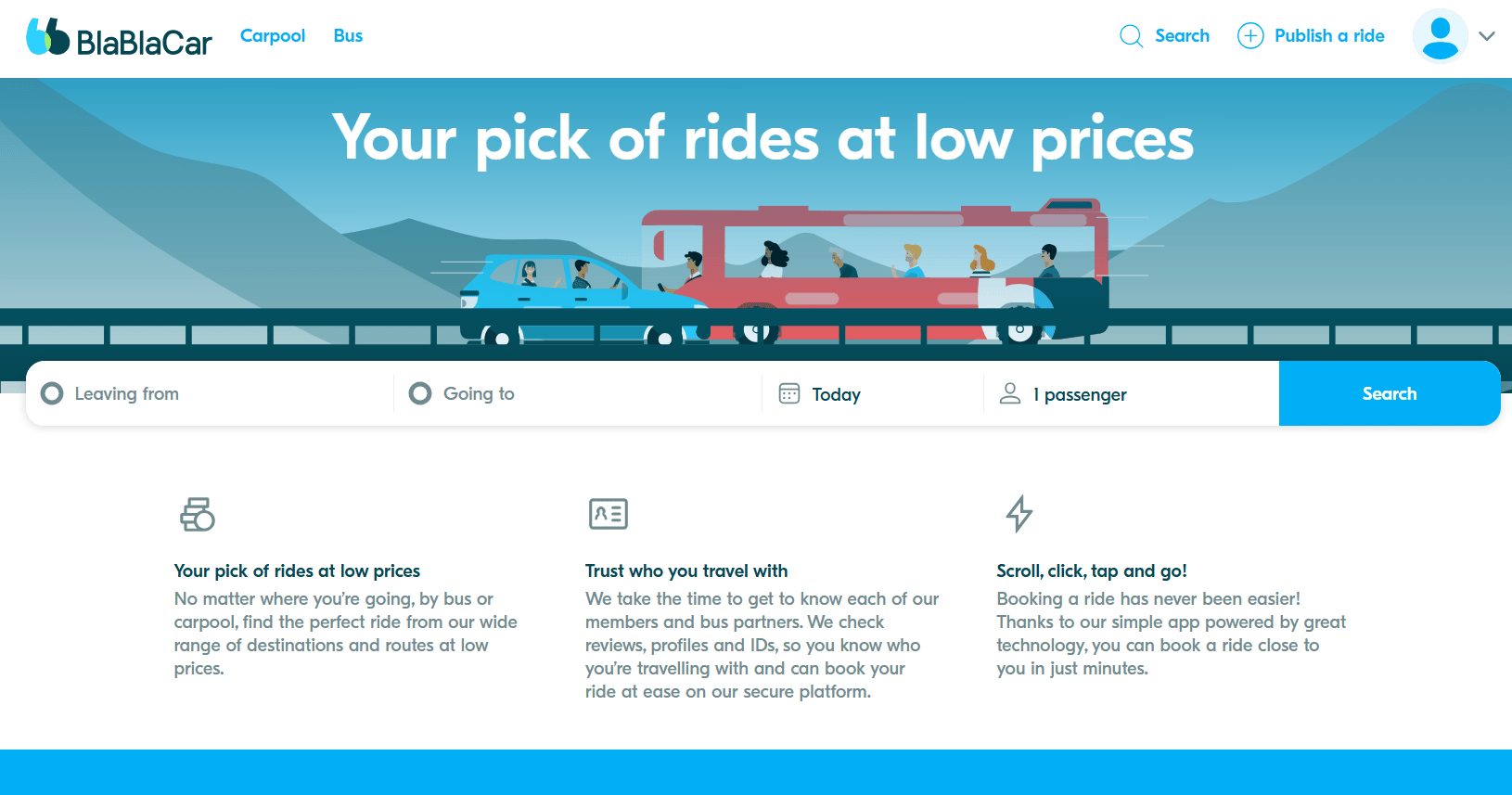Click the Publish a ride link
This screenshot has width=1512, height=795.
coord(1329,36)
